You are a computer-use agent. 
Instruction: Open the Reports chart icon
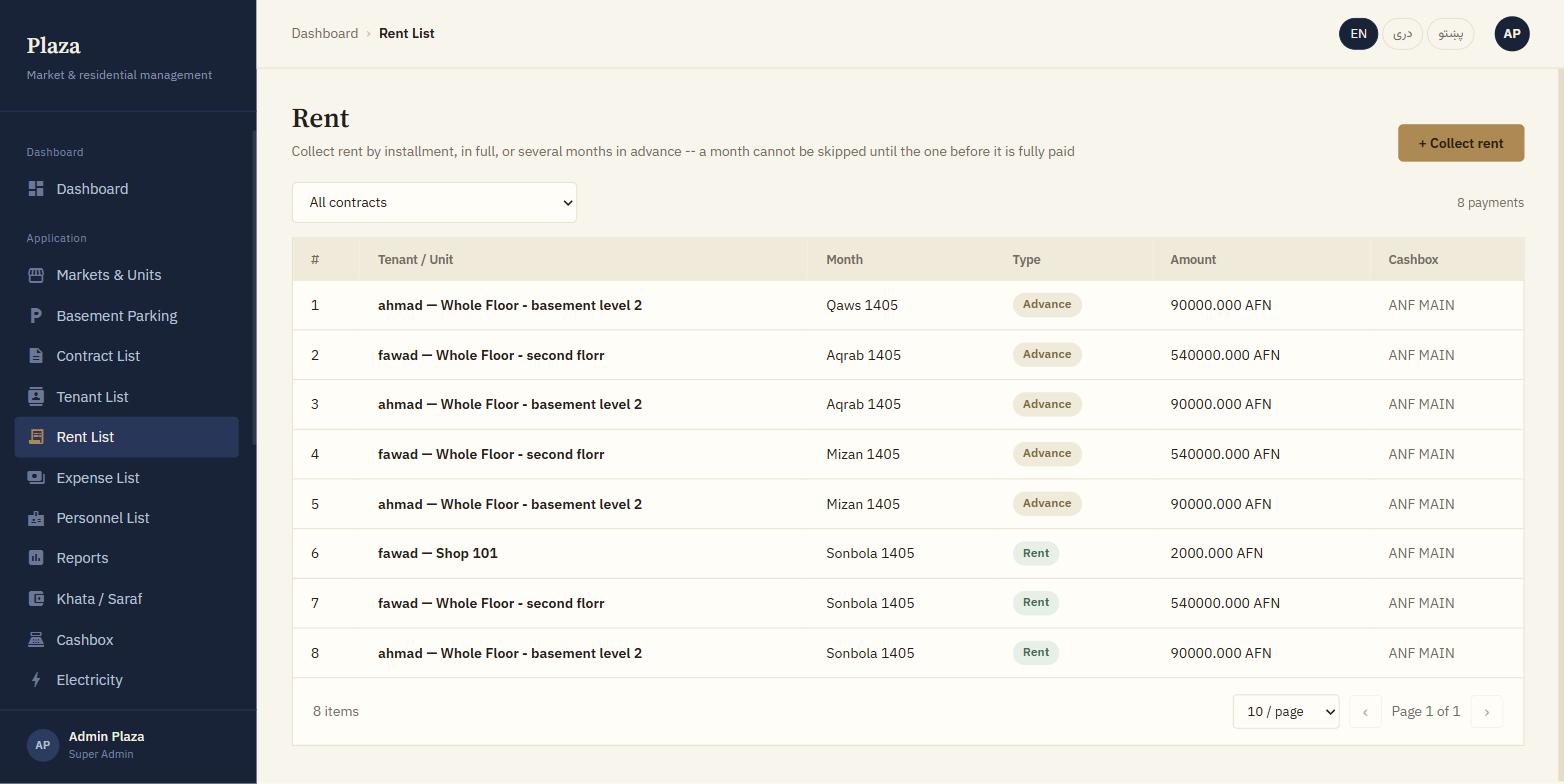coord(36,558)
